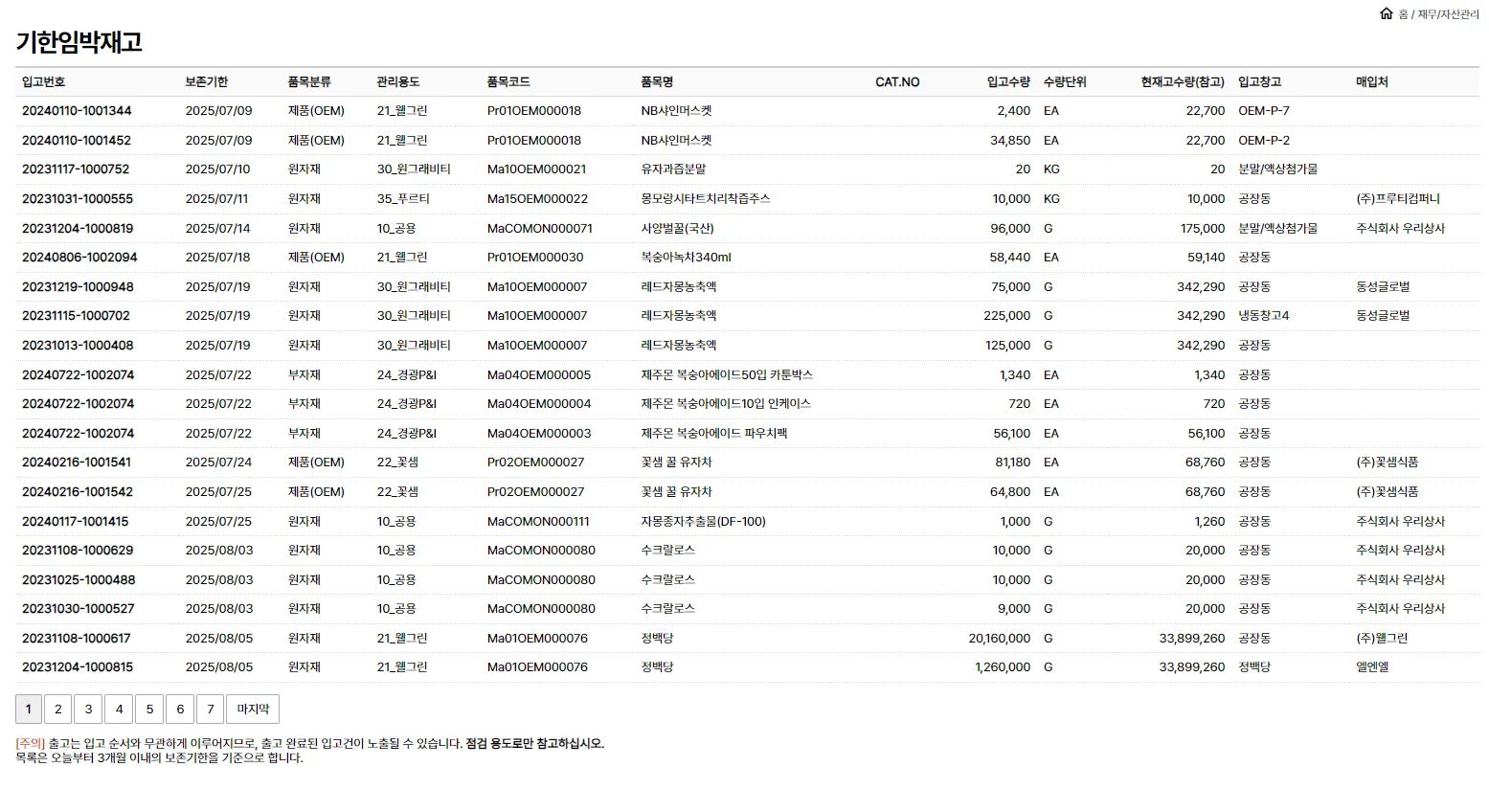Viewport: 1489px width, 812px height.
Task: Select page 5 in pagination
Action: click(x=149, y=709)
